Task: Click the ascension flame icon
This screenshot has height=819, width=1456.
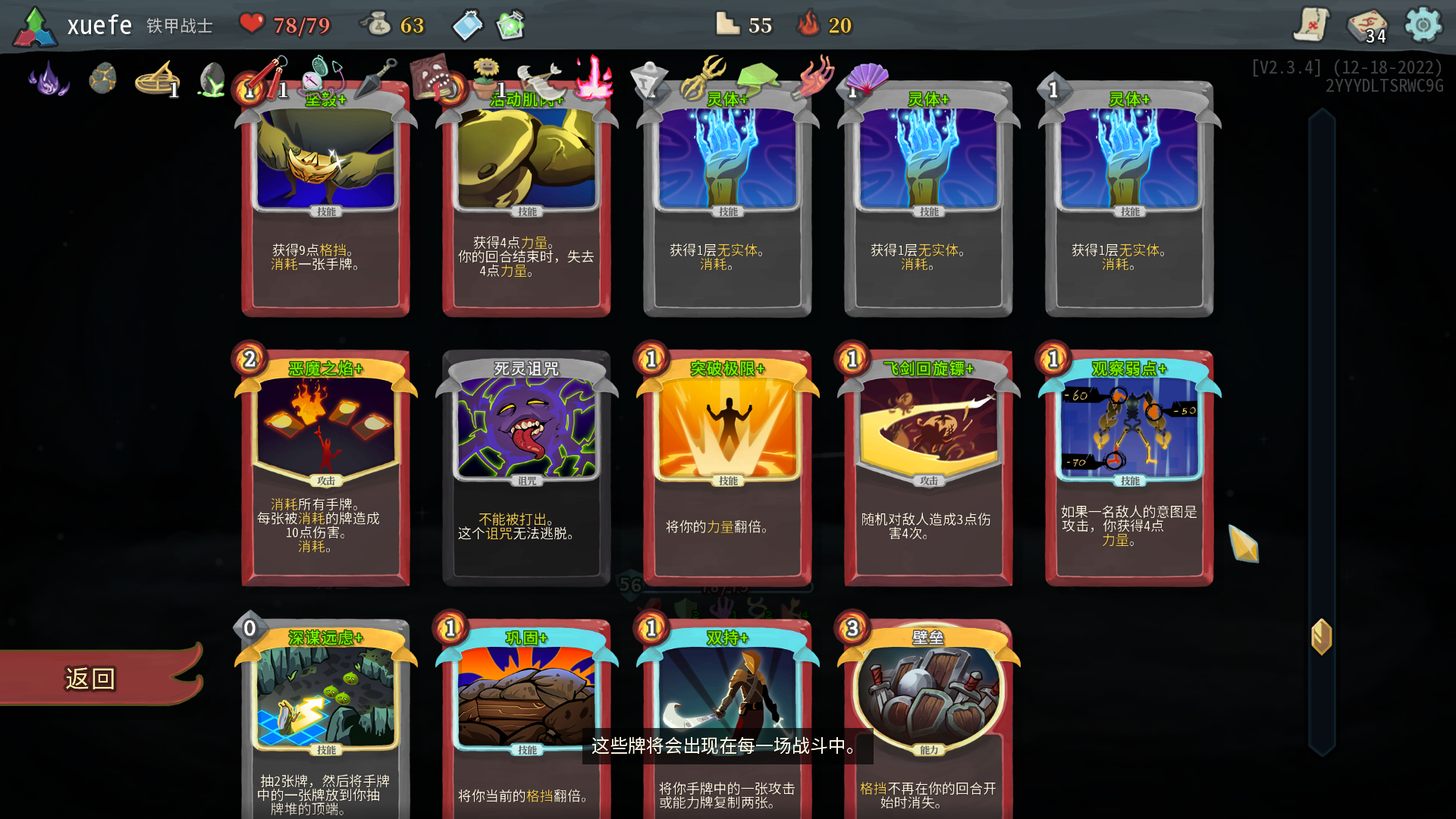Action: coord(808,24)
